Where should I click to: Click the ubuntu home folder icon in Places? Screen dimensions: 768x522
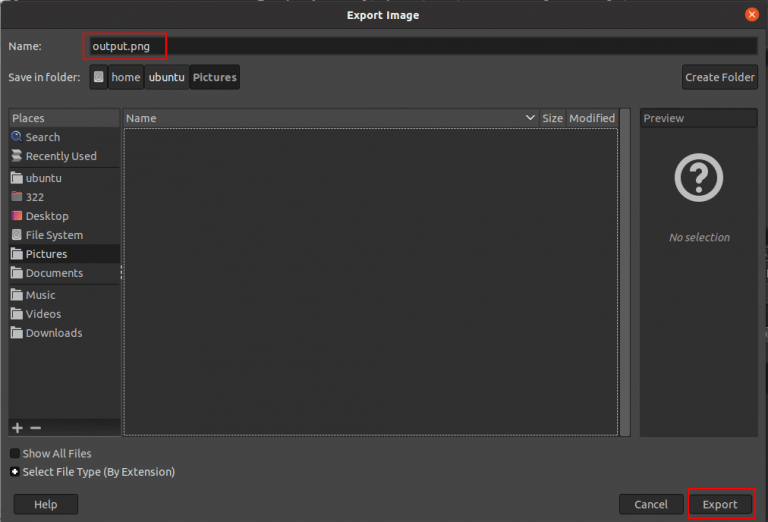click(17, 178)
